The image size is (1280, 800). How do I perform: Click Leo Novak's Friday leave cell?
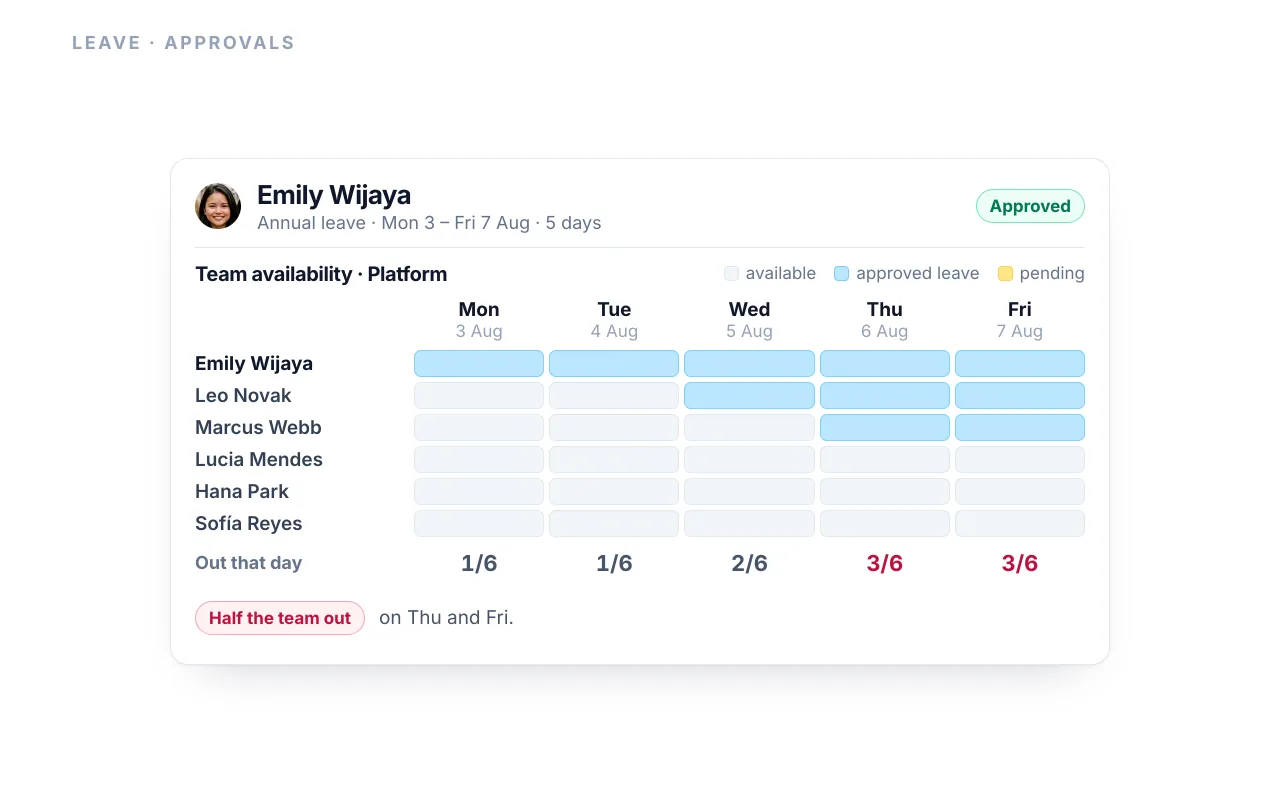point(1020,395)
